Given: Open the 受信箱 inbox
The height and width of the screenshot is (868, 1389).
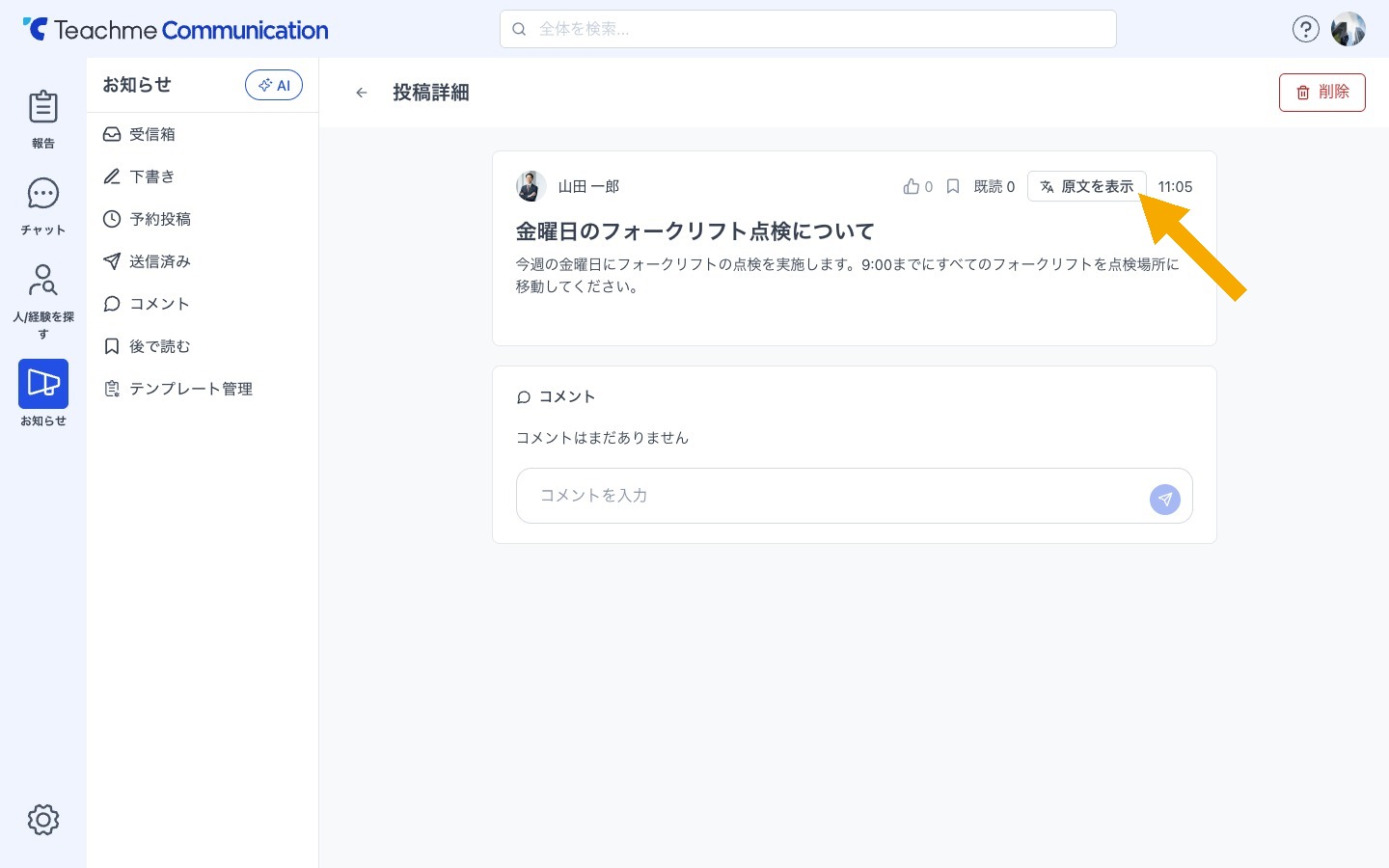Looking at the screenshot, I should [203, 134].
